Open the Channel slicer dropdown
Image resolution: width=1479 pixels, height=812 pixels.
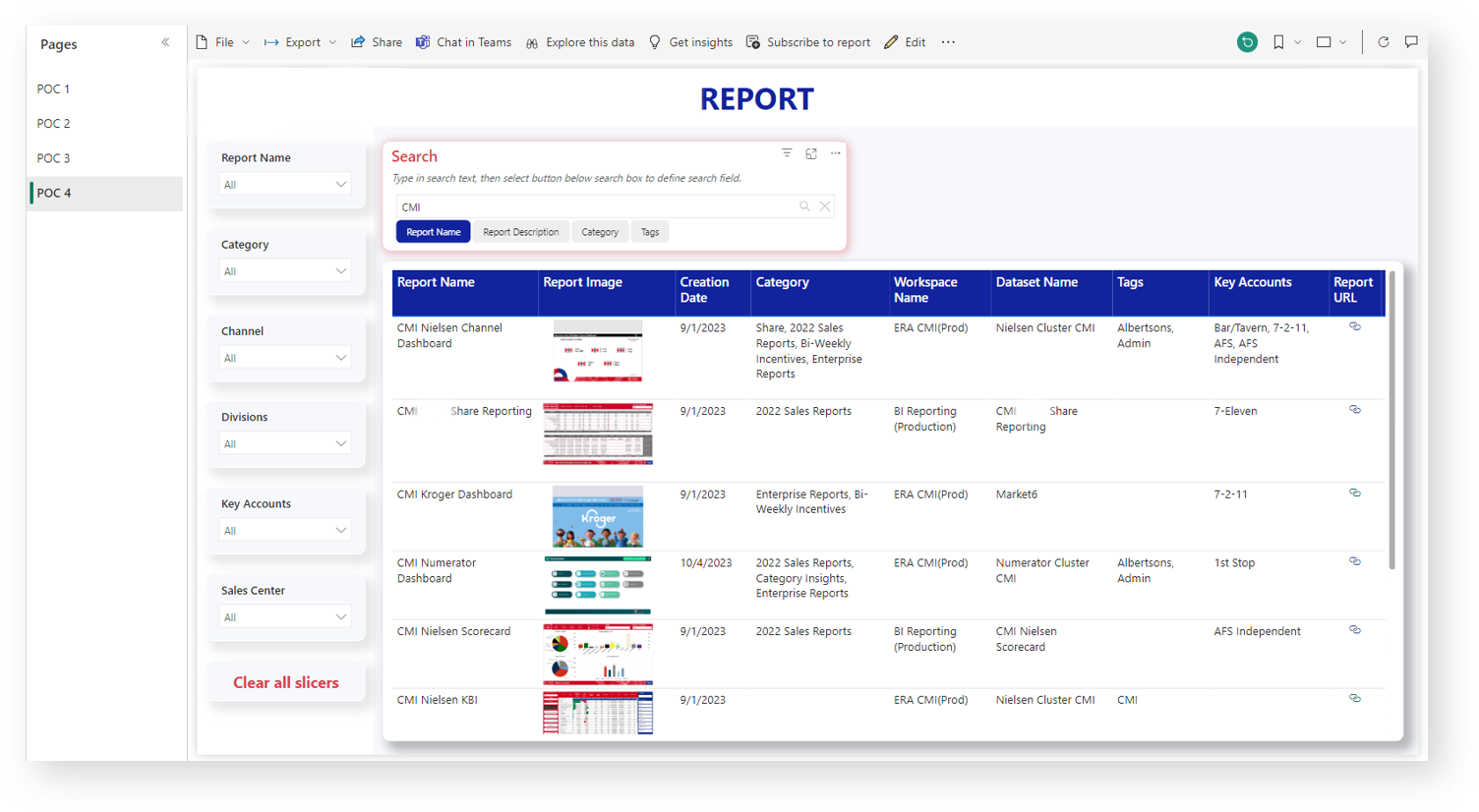tap(285, 358)
